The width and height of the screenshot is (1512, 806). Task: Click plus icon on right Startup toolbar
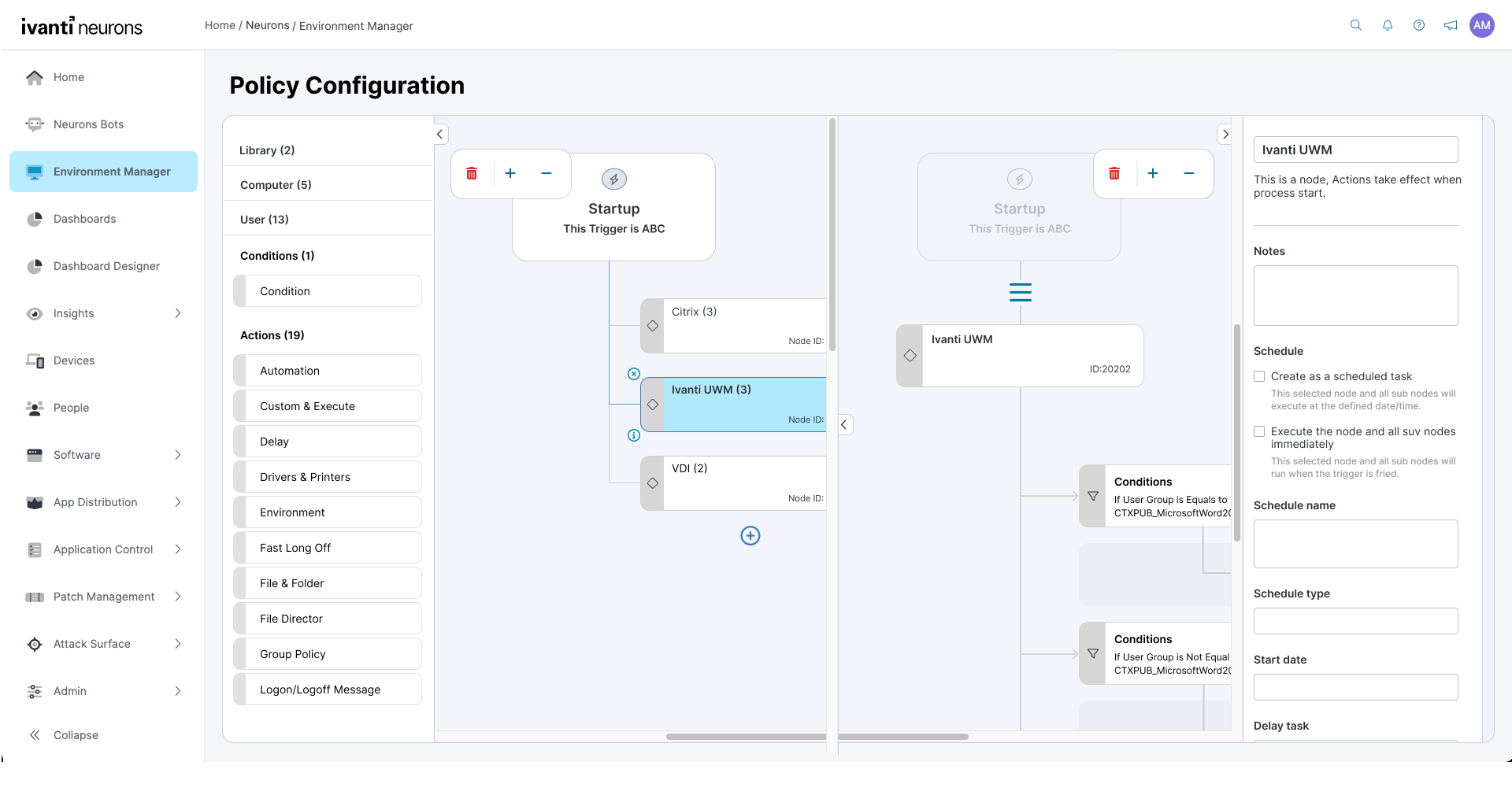[x=1153, y=173]
